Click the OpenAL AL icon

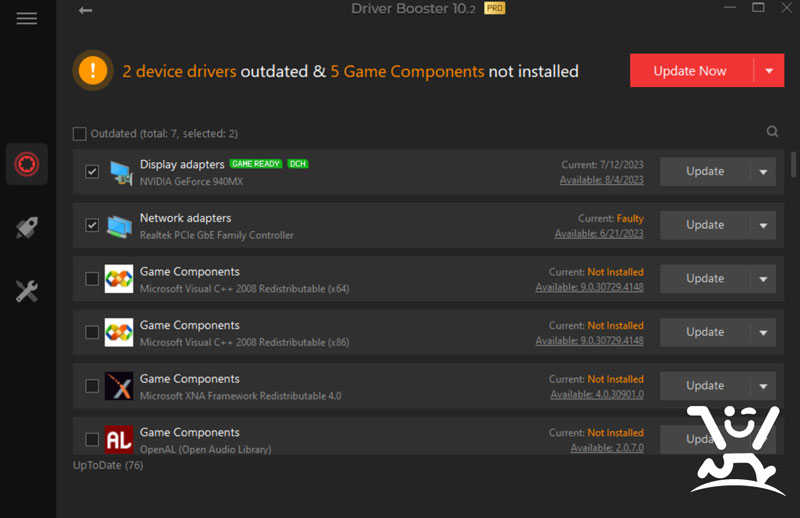[119, 439]
